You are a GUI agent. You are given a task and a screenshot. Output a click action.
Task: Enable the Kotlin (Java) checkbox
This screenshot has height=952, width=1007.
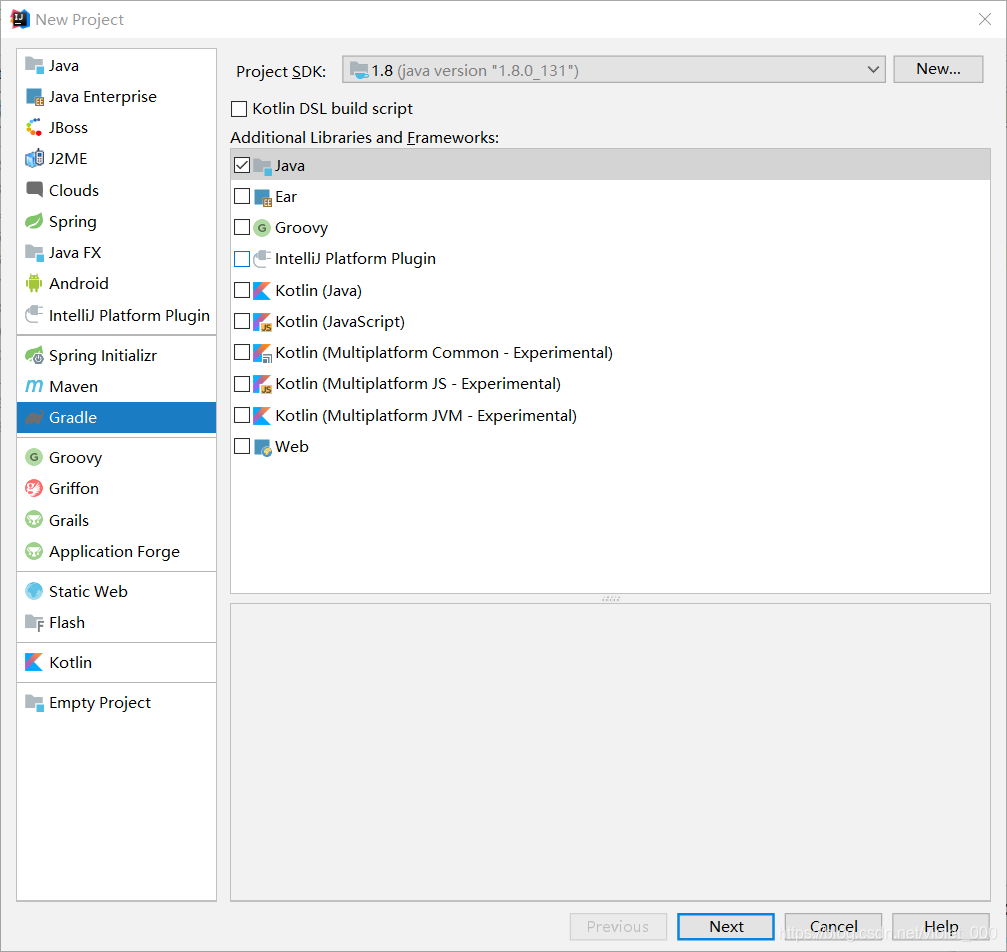(242, 290)
